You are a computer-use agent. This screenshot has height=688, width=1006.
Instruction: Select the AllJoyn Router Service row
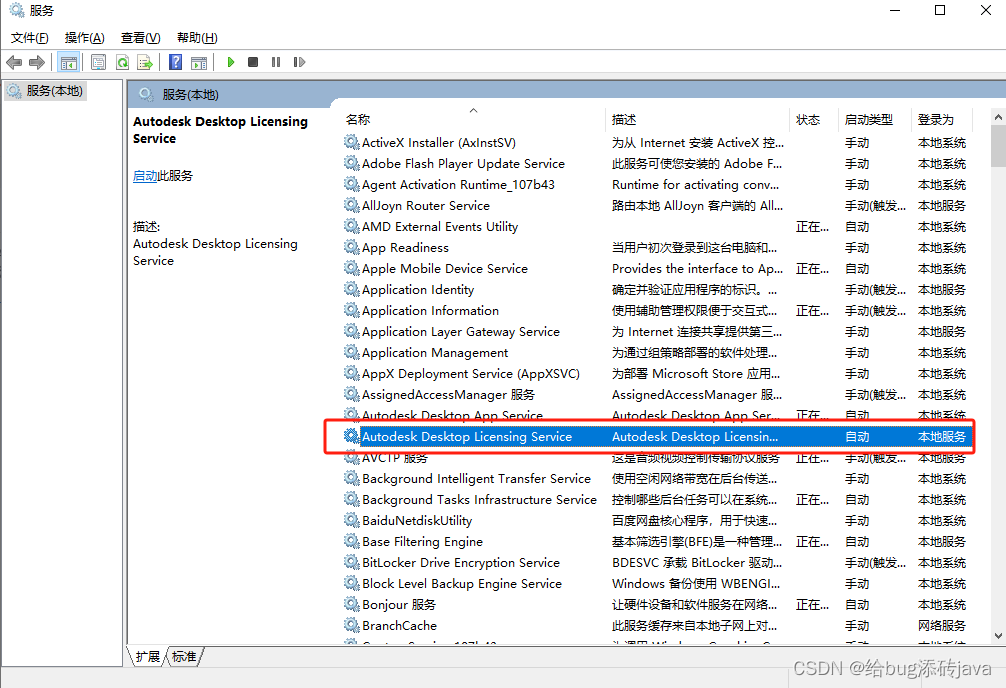pos(658,205)
